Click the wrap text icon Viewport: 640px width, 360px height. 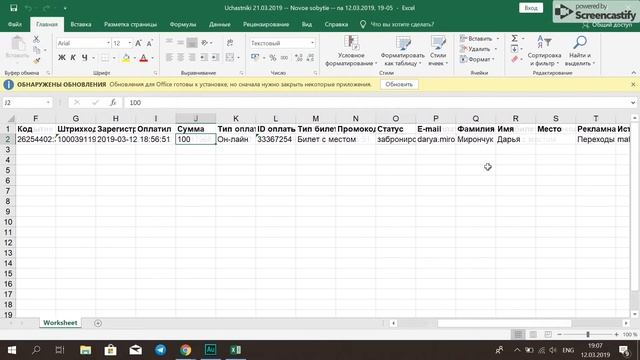click(230, 42)
